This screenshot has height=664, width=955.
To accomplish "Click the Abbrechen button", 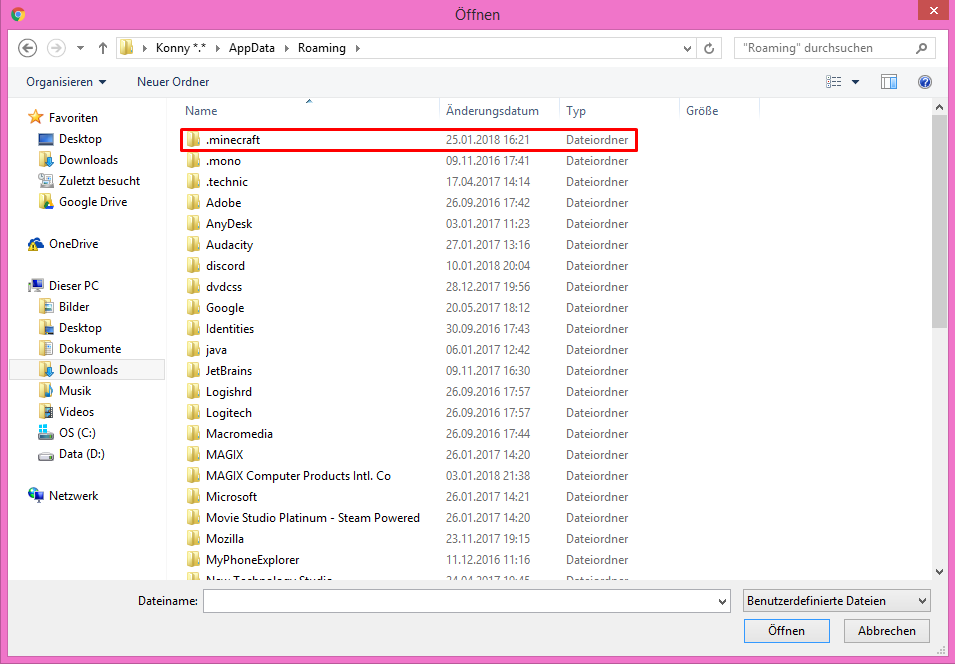I will click(x=887, y=631).
